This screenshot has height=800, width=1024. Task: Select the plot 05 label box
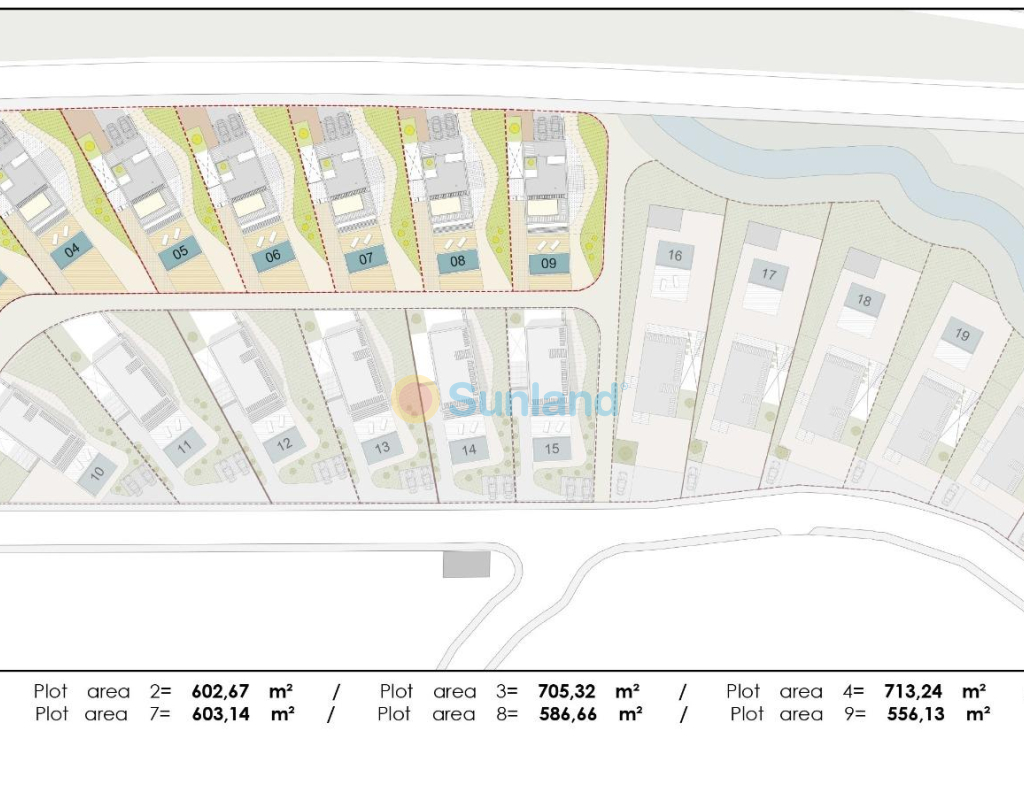coord(180,252)
